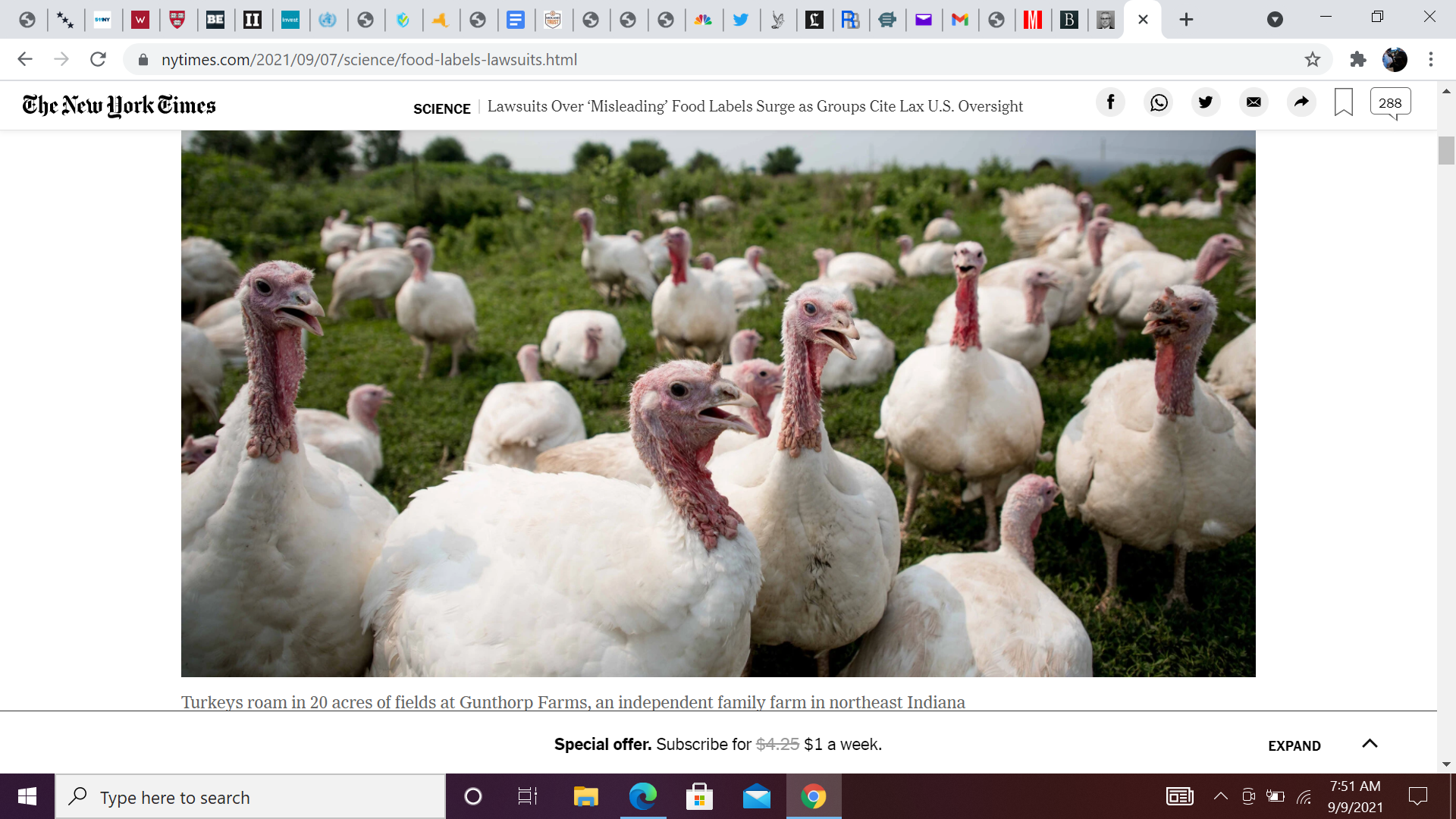Save article with bookmark icon
This screenshot has height=819, width=1456.
1343,102
